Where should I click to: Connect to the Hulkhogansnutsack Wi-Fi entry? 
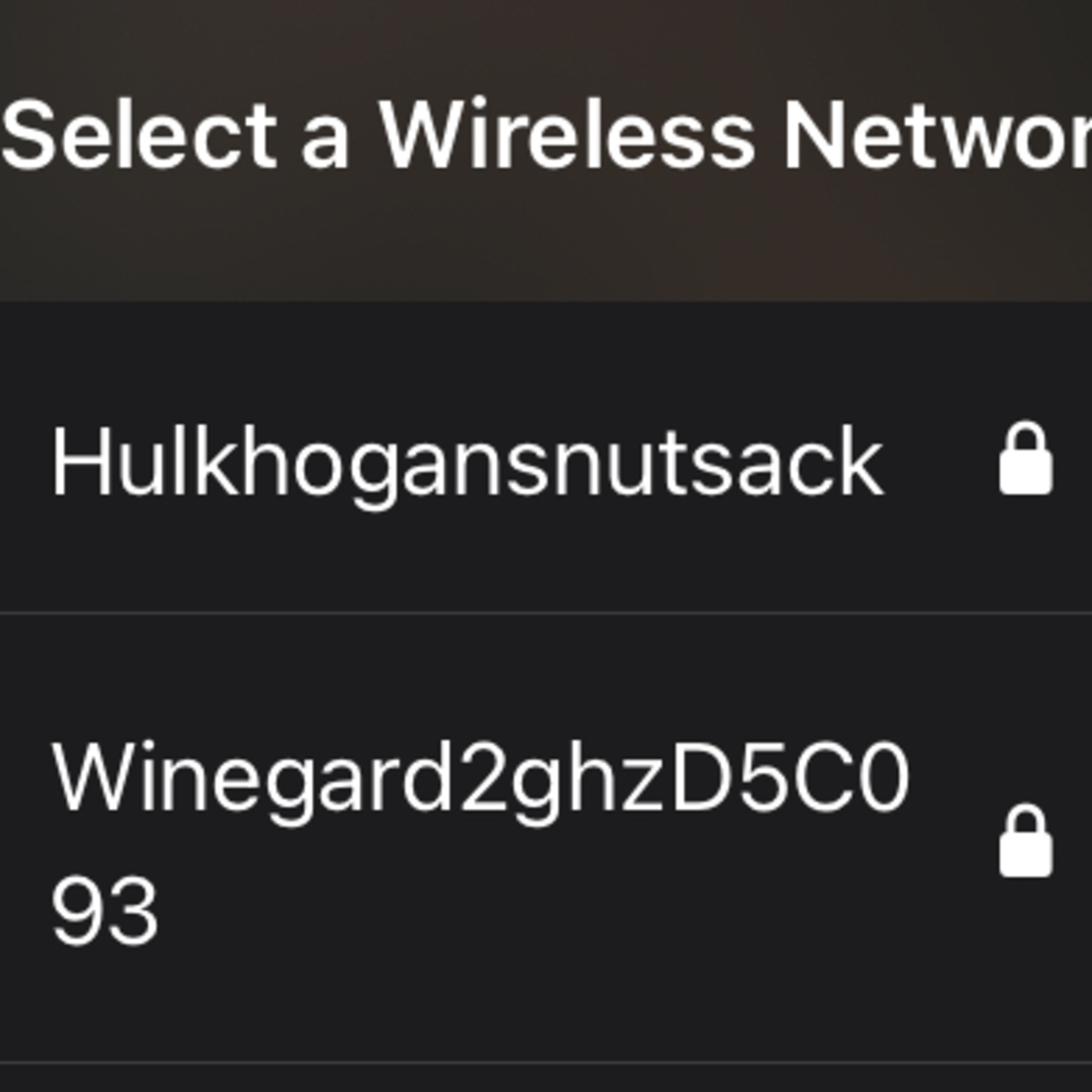click(x=546, y=458)
